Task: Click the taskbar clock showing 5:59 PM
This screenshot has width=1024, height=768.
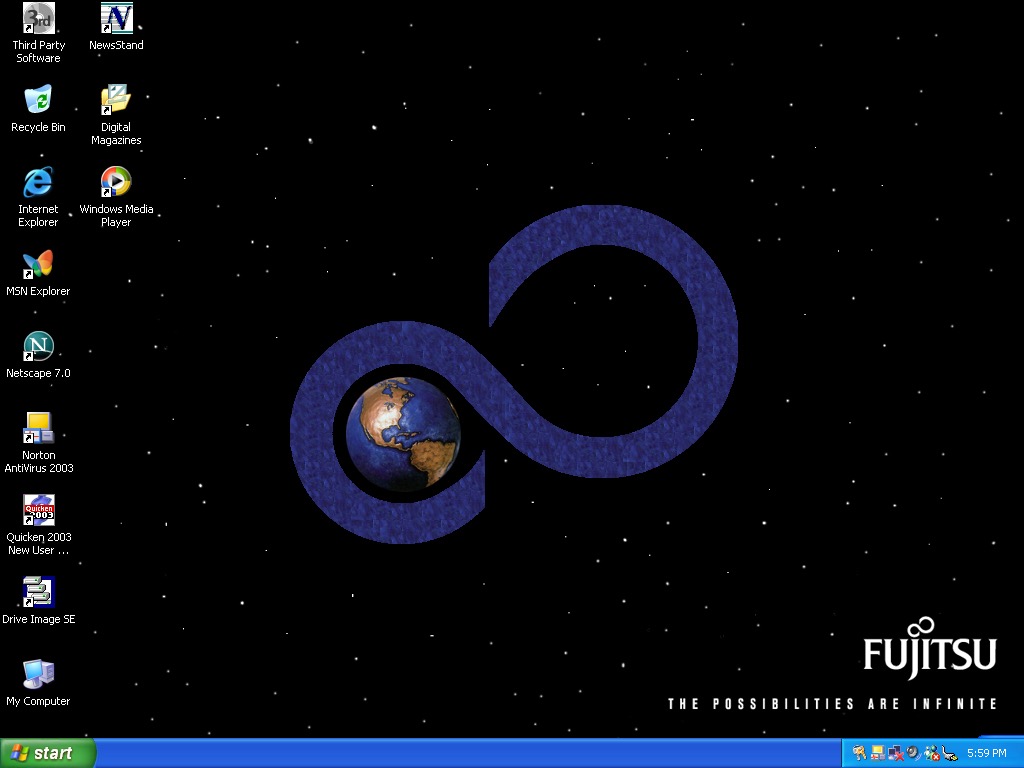Action: [x=986, y=753]
